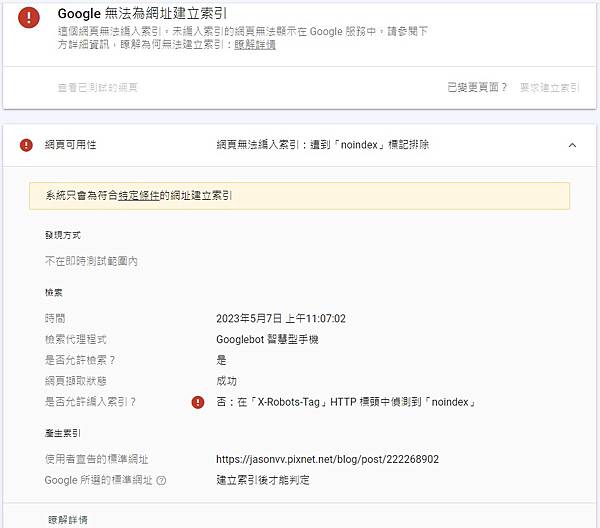Click the 已變更頁面？ text
600x528 pixels.
click(x=477, y=88)
